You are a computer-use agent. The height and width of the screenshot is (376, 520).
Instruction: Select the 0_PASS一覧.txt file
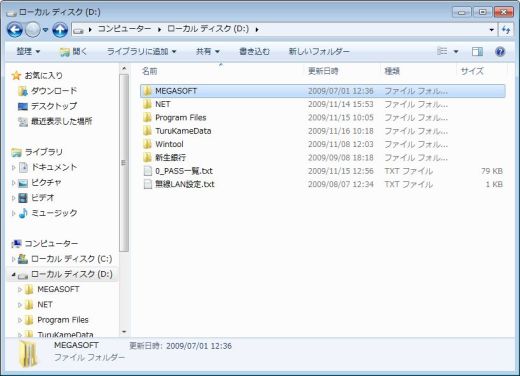tap(323, 171)
